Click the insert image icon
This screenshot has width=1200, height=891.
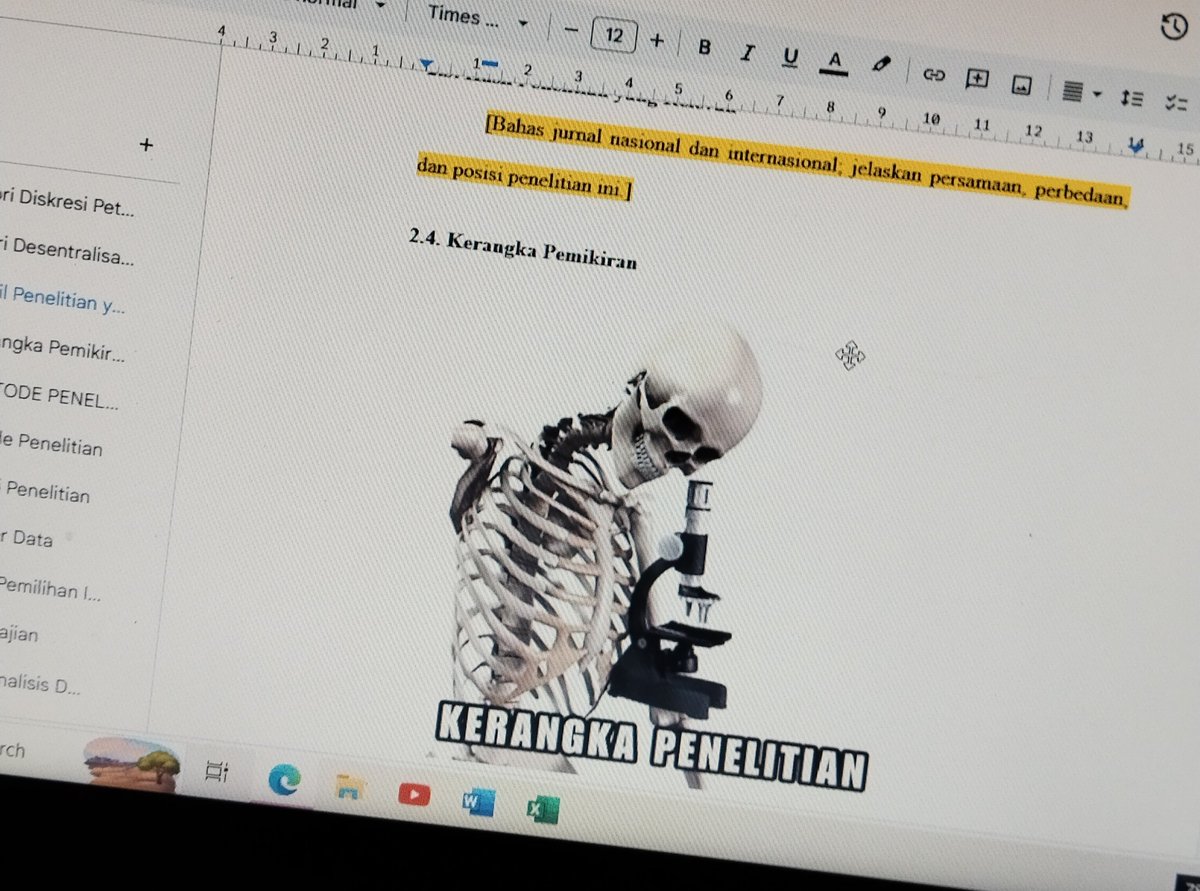coord(1021,85)
